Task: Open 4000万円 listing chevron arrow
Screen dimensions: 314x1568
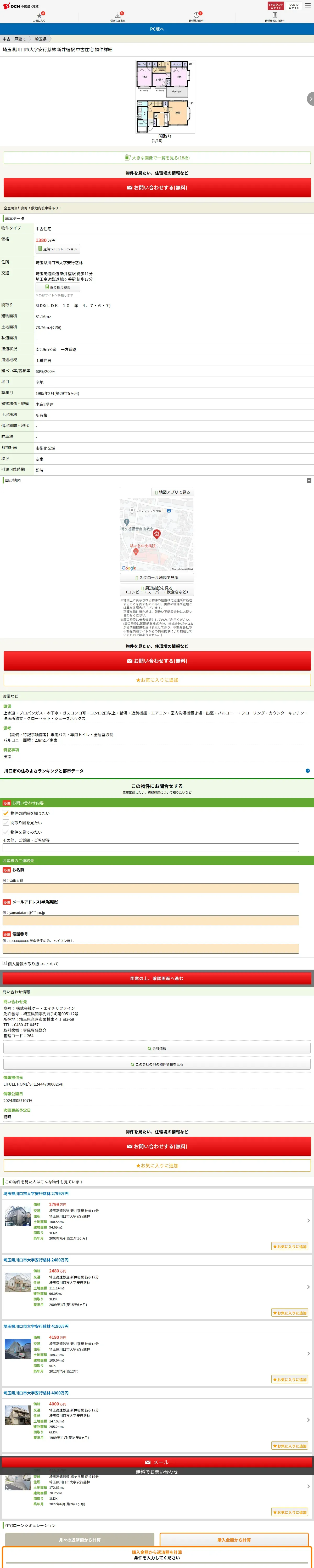Action: (308, 1420)
